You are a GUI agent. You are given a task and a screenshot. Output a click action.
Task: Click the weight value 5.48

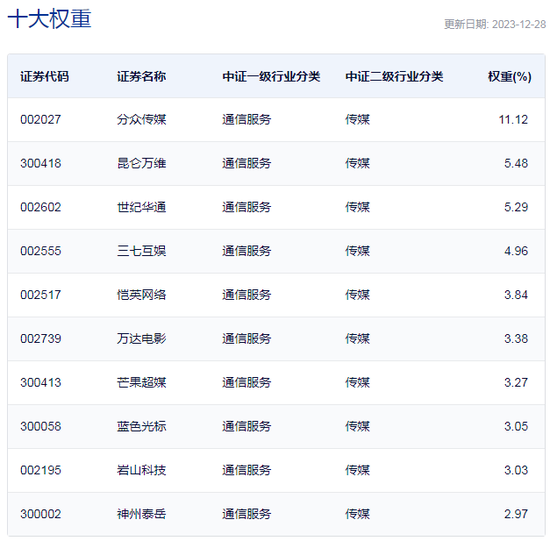point(516,163)
